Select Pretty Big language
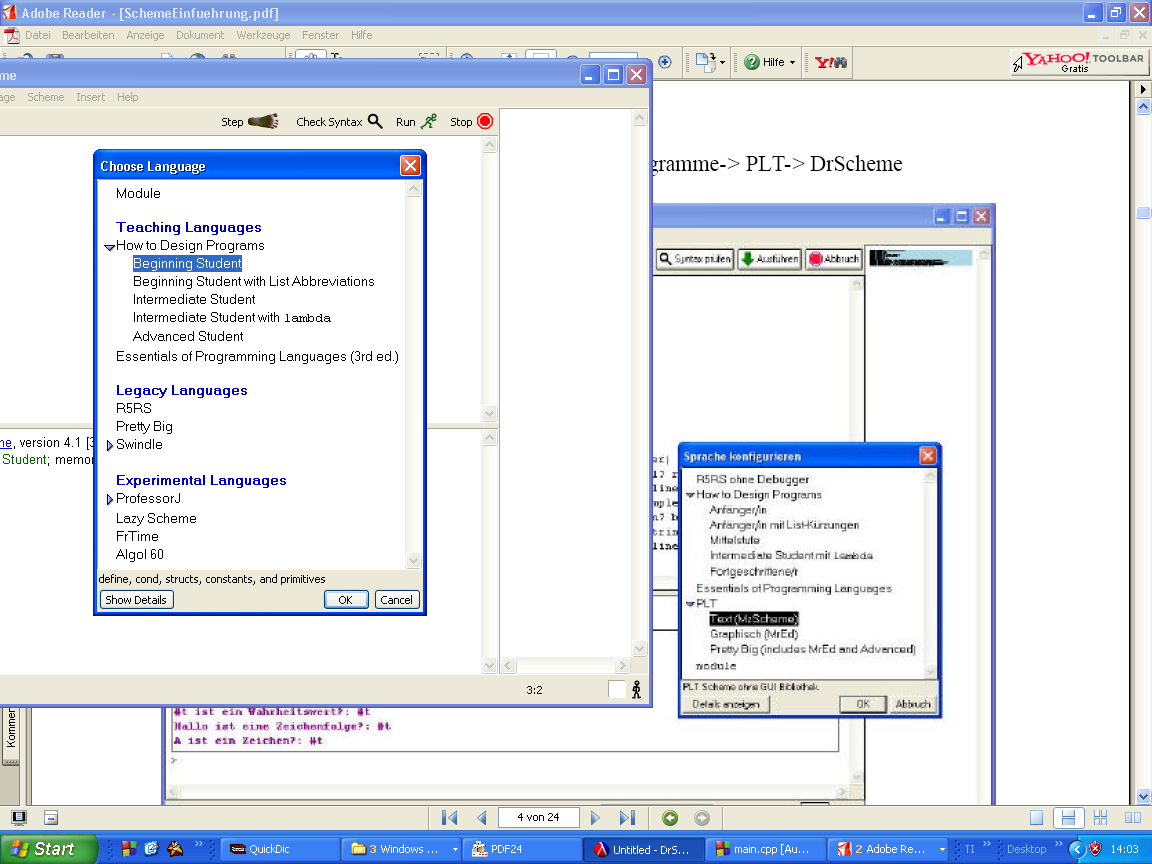Viewport: 1152px width, 864px height. (x=144, y=426)
